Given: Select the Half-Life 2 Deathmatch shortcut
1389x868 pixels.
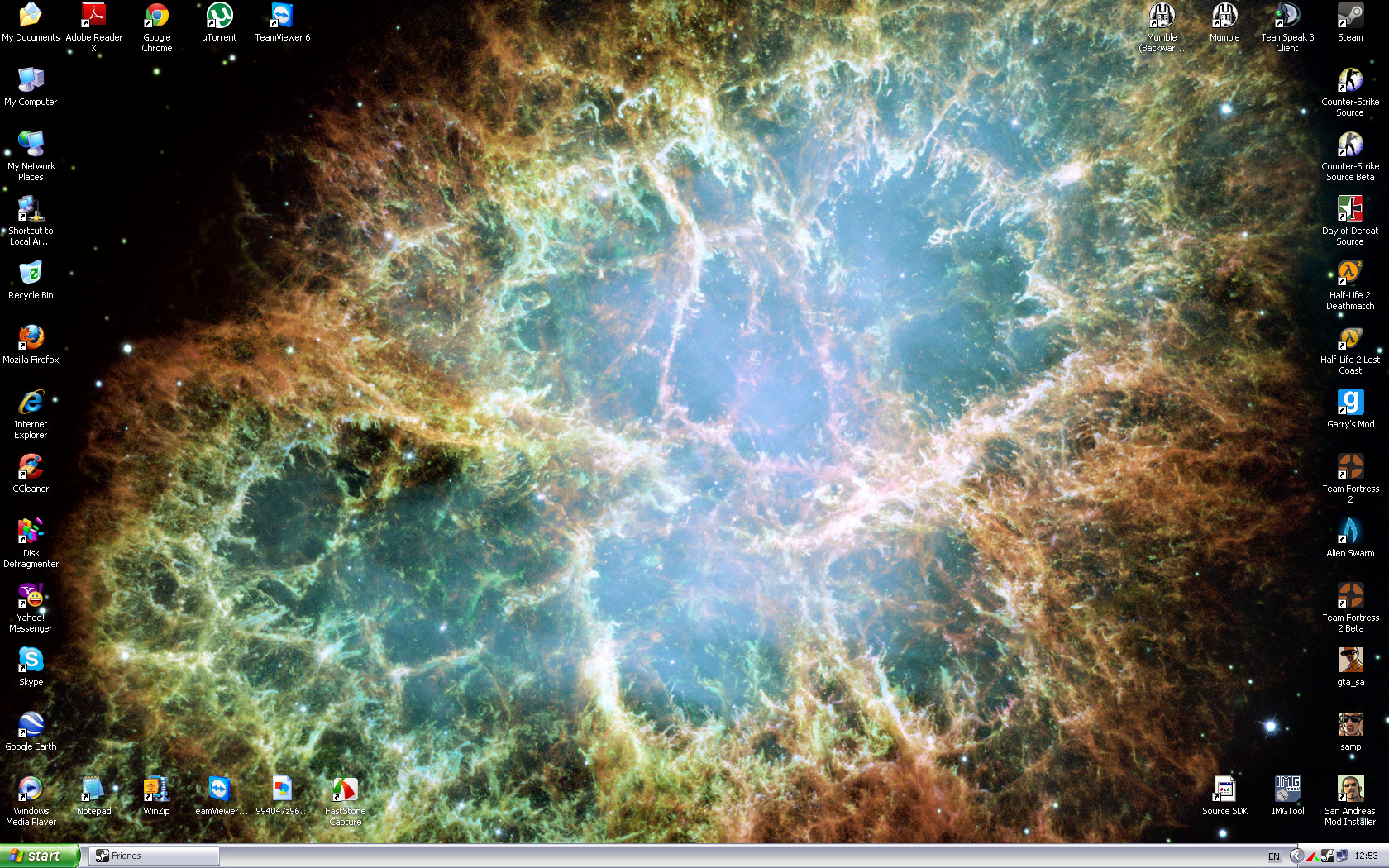Looking at the screenshot, I should pyautogui.click(x=1350, y=285).
